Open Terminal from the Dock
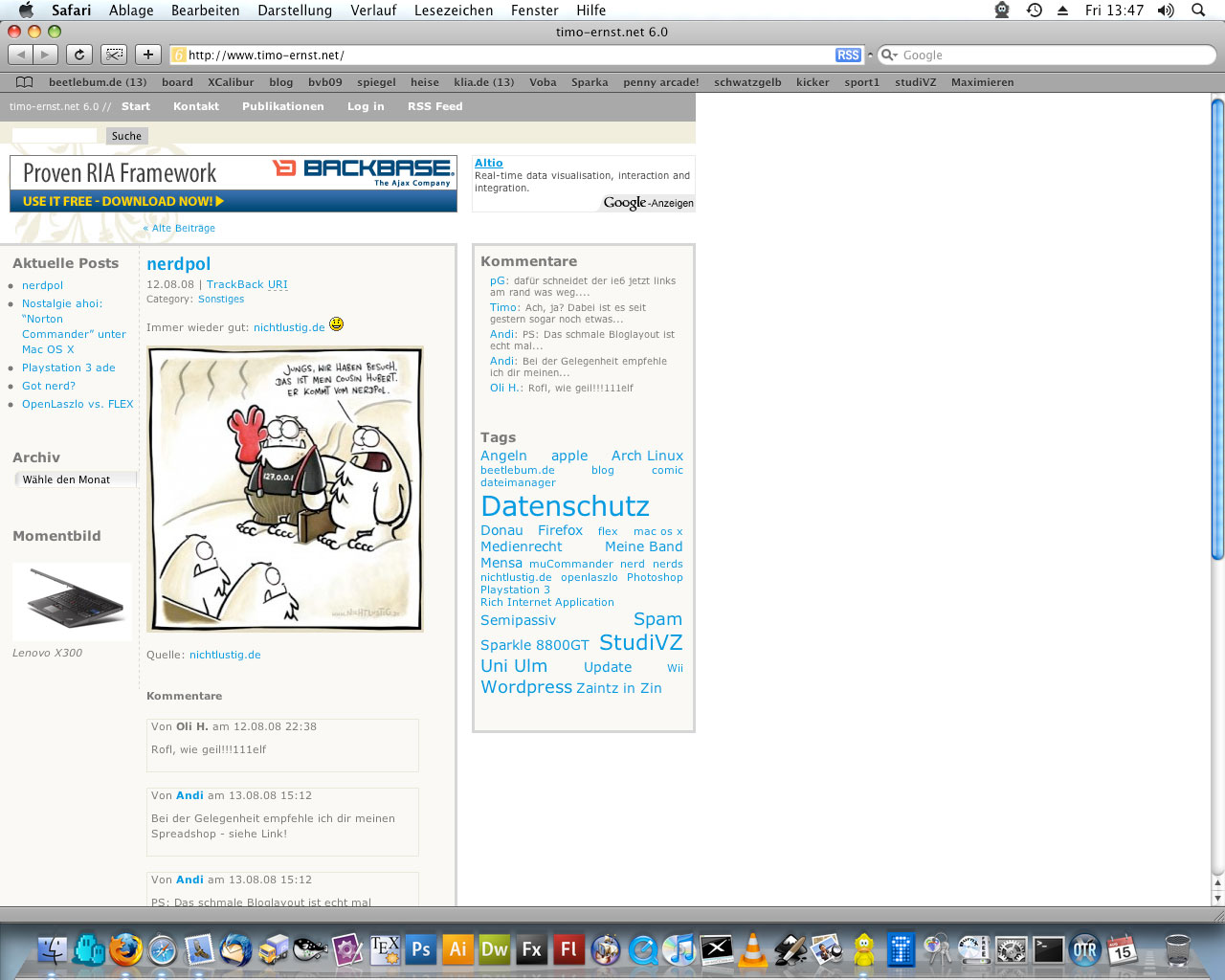1225x980 pixels. point(1048,949)
